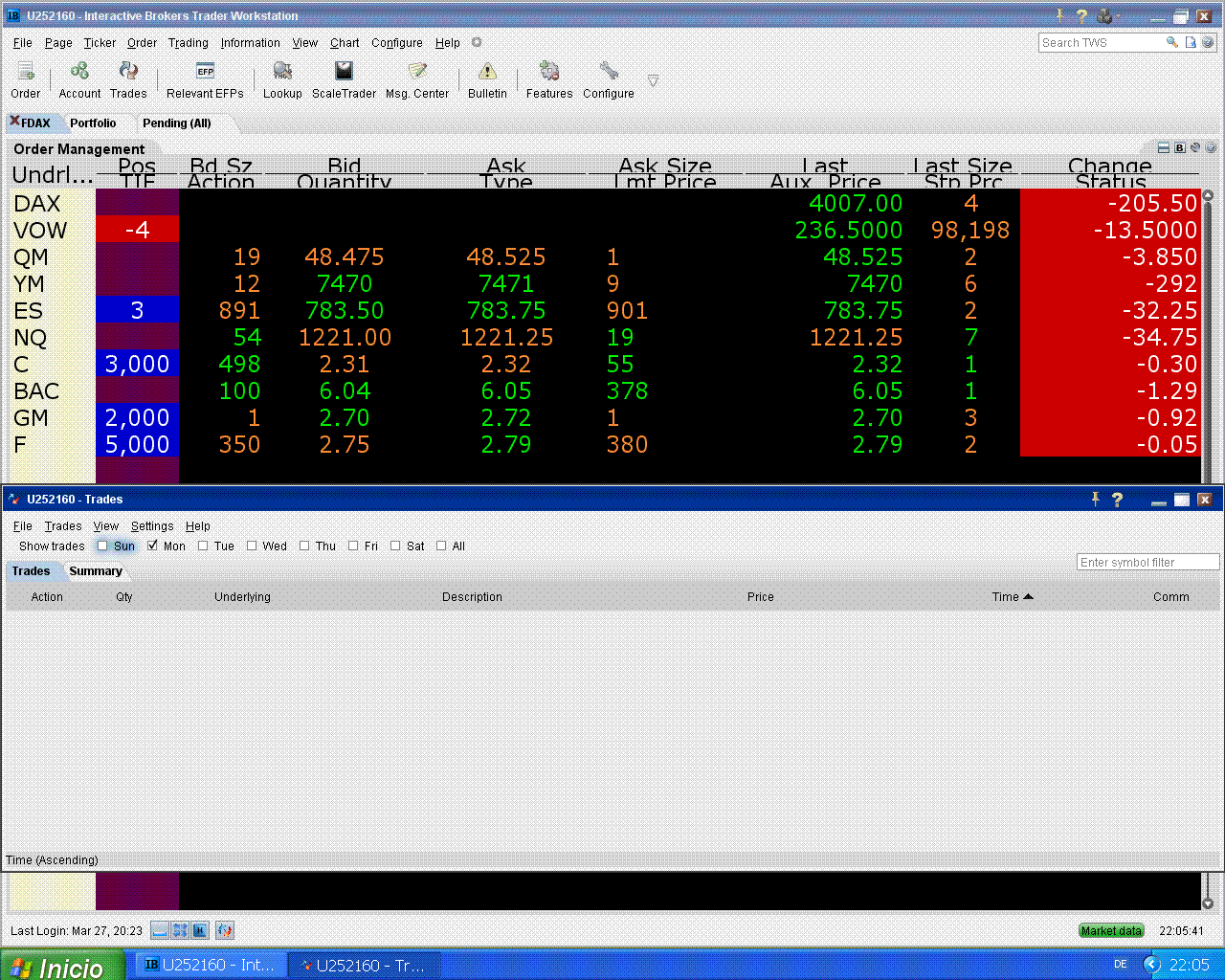Screen dimensions: 1225x980
Task: Open the Msg. Center icon
Action: [417, 71]
